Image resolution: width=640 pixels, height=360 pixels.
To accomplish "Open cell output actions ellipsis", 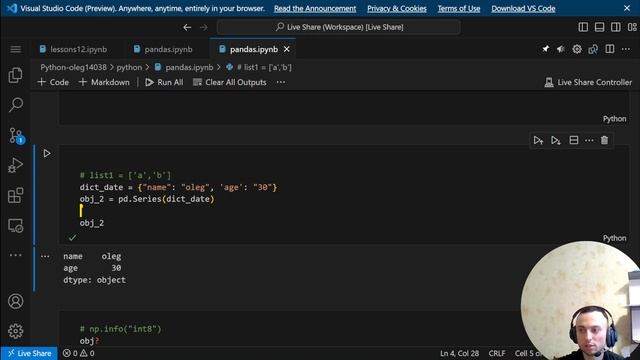I will point(45,257).
